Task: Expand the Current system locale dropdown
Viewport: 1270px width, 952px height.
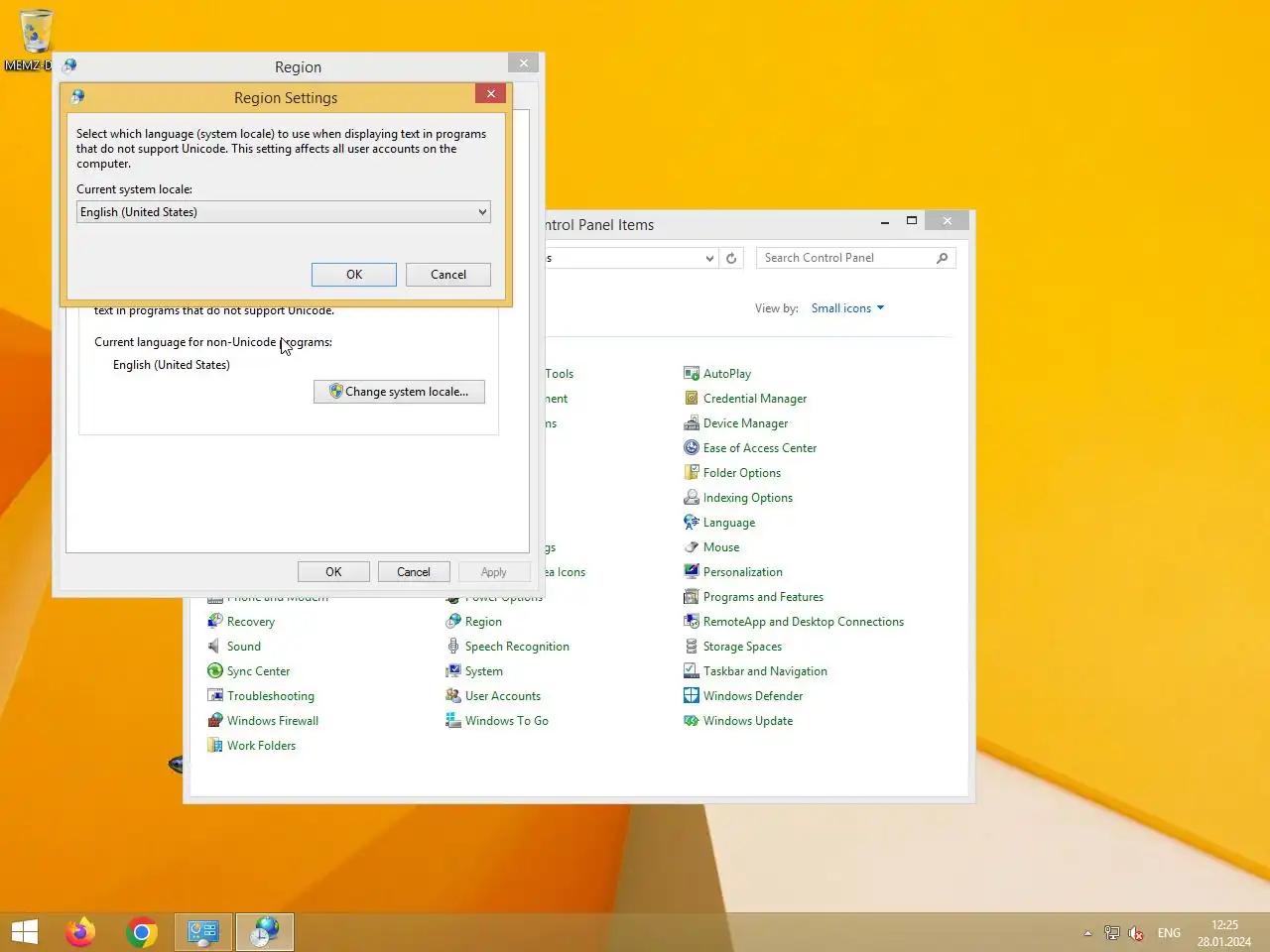Action: (x=284, y=212)
